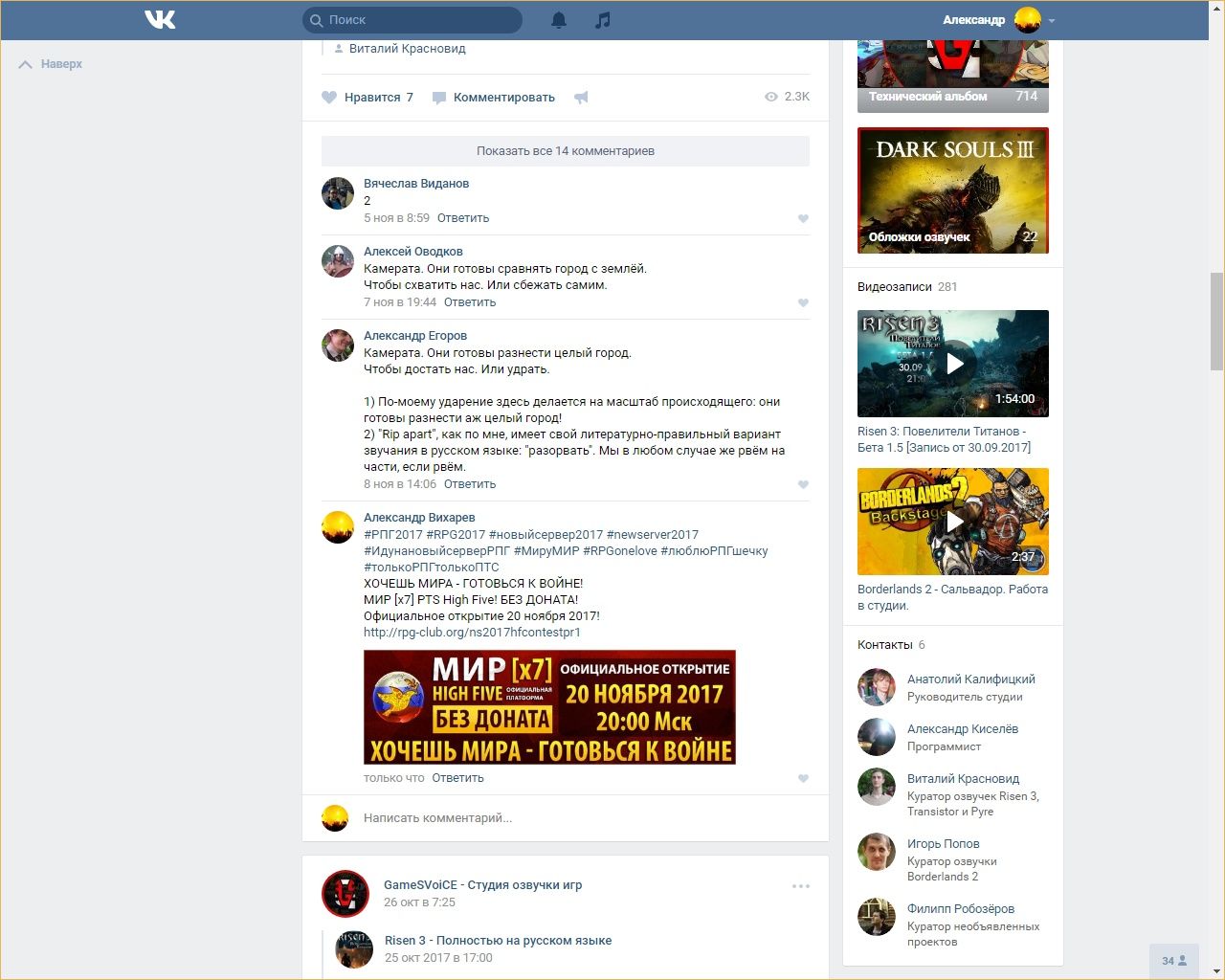This screenshot has width=1225, height=980.
Task: Click Наверх to go back up
Action: (x=51, y=64)
